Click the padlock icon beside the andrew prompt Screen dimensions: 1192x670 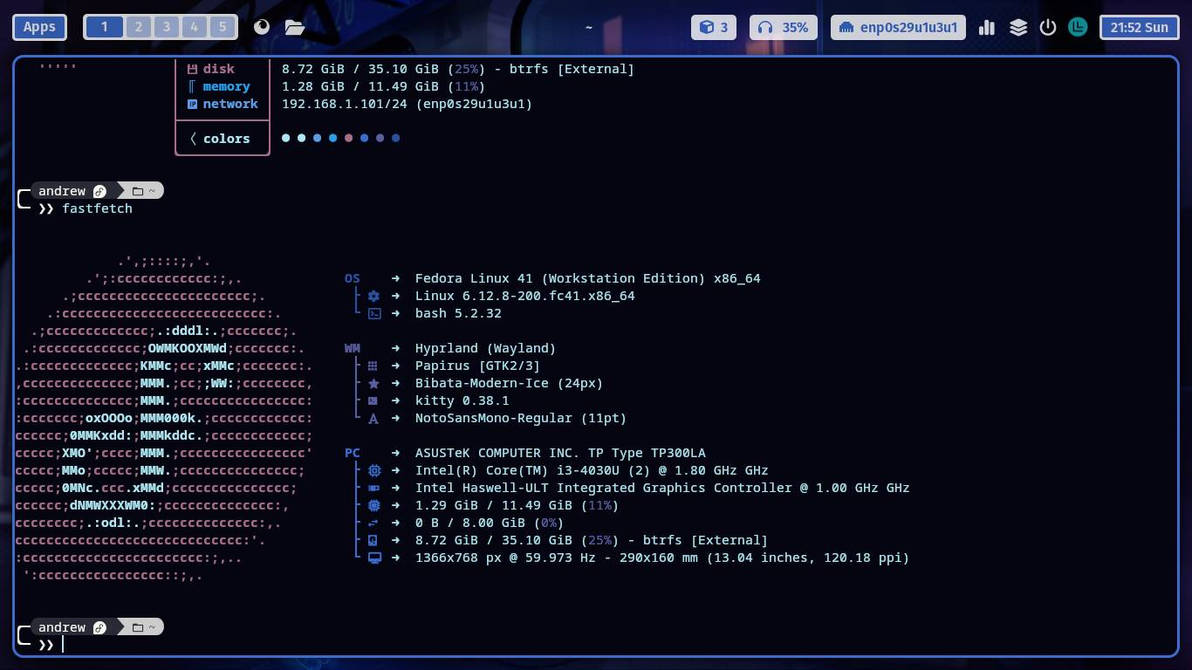pyautogui.click(x=99, y=190)
